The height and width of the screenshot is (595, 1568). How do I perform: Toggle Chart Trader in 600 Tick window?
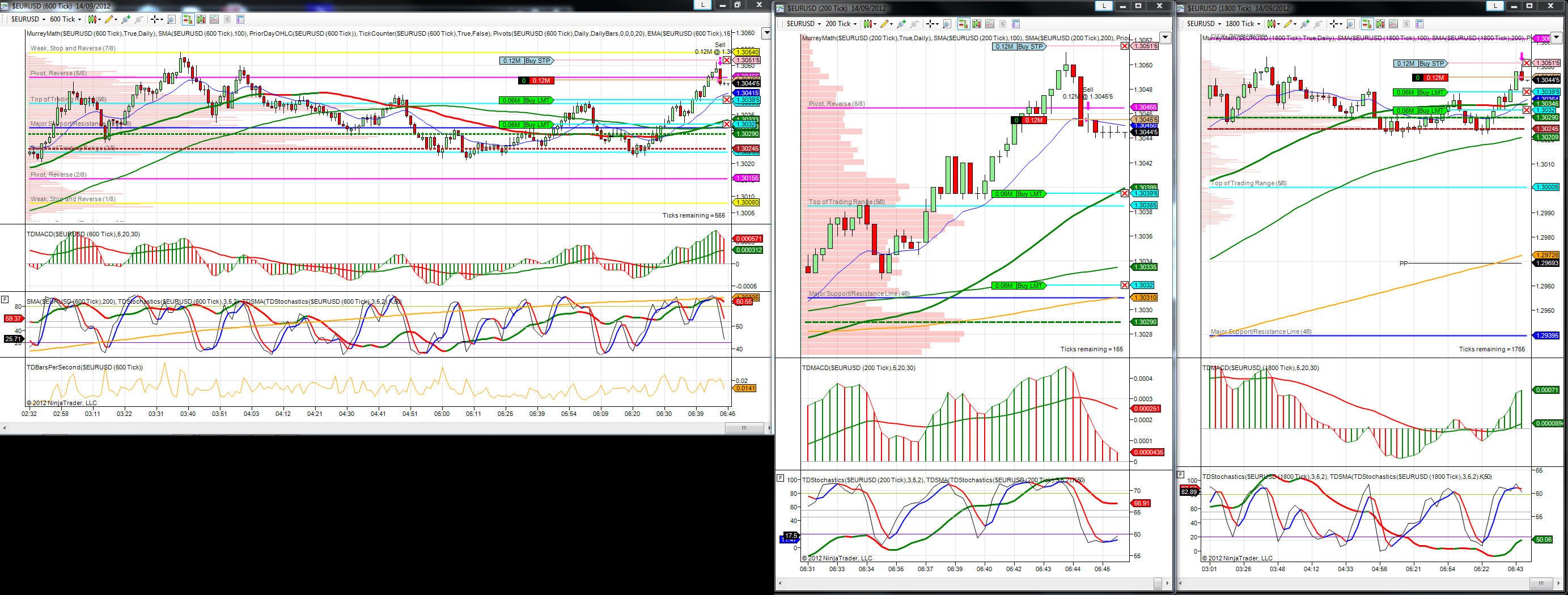pyautogui.click(x=189, y=19)
